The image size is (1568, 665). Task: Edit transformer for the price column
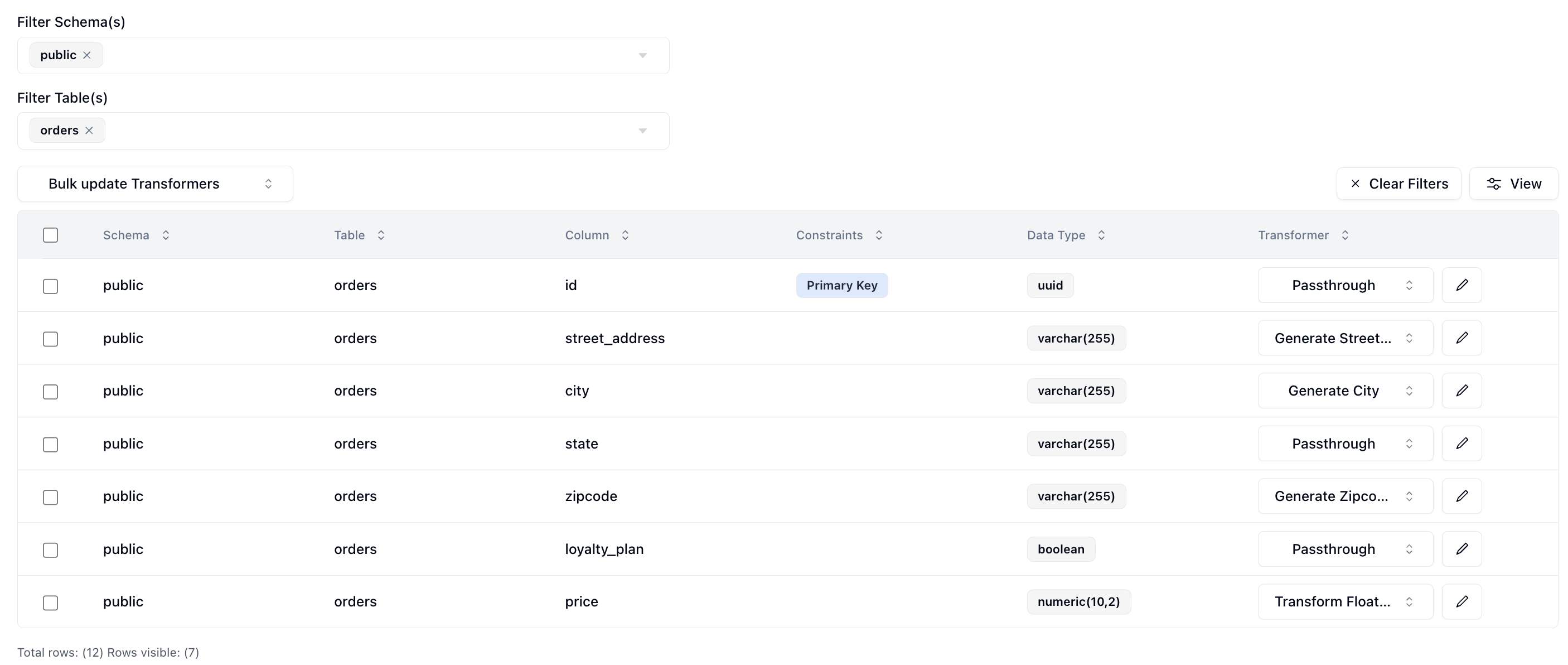[x=1461, y=601]
